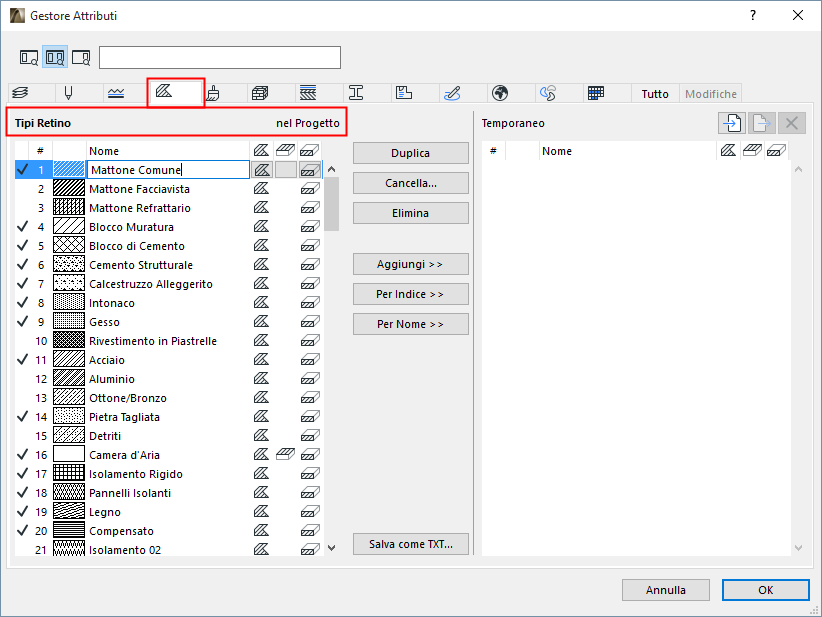The width and height of the screenshot is (822, 617).
Task: Click cut fill icon for Mattone Comune
Action: pos(310,170)
